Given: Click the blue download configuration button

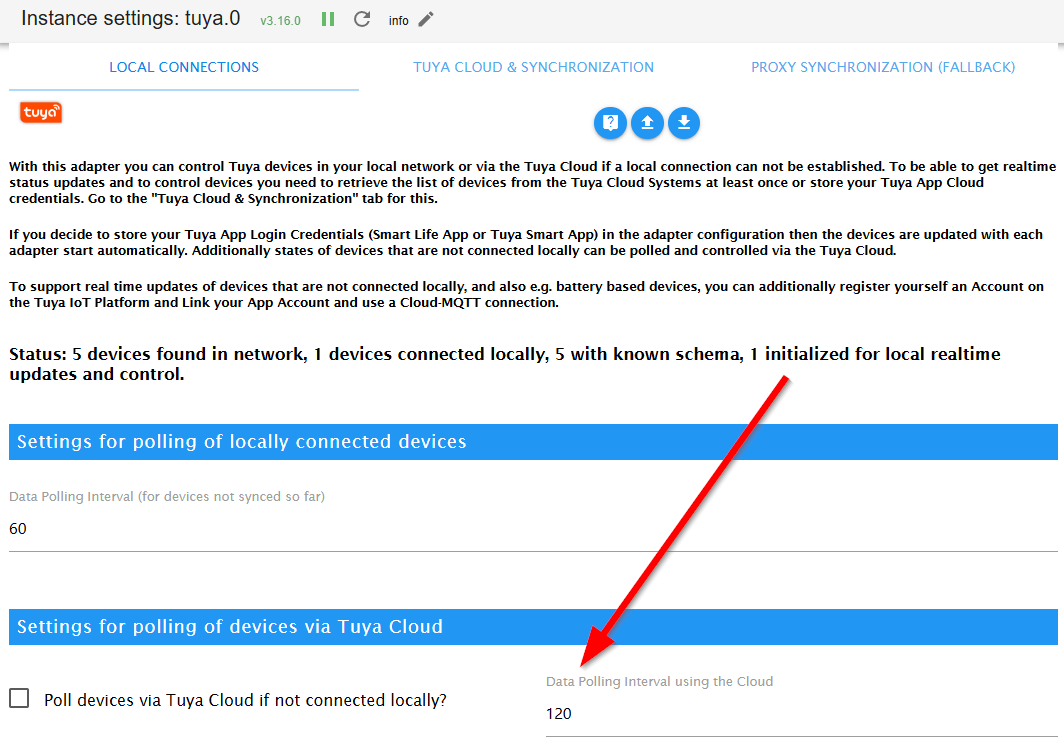Looking at the screenshot, I should [684, 123].
